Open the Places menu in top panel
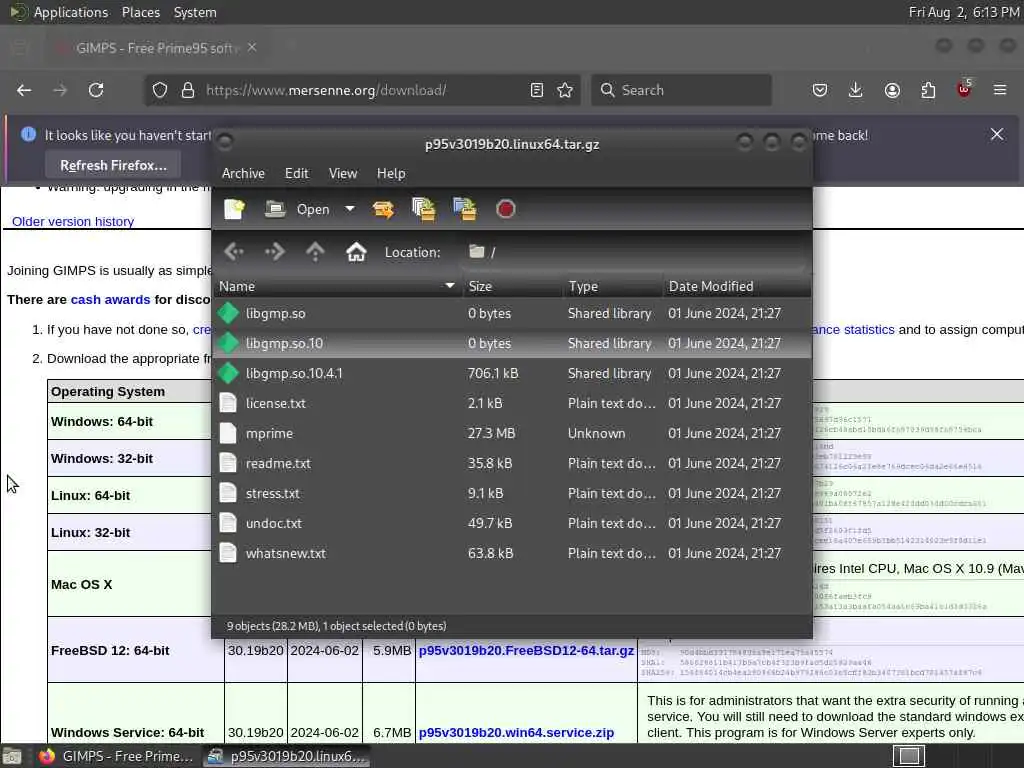 141,12
